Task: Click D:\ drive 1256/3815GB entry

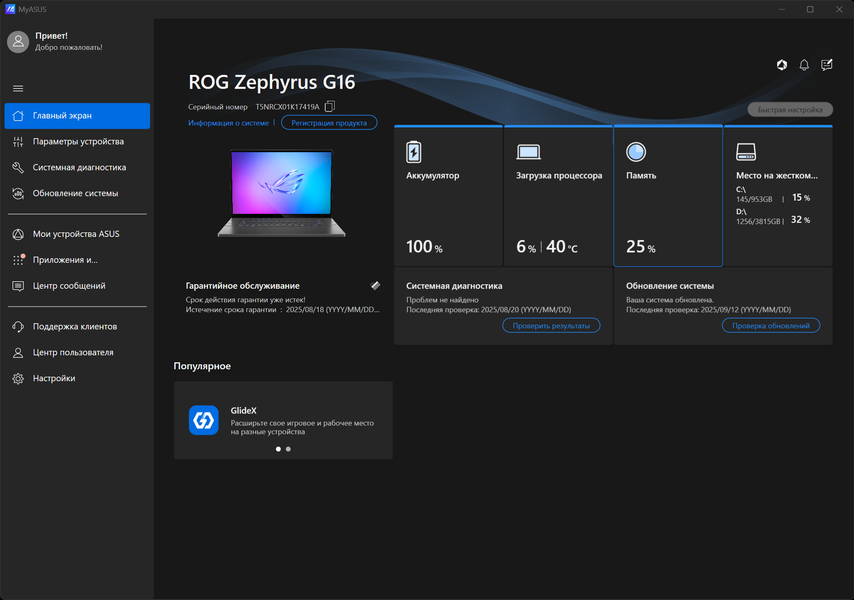Action: tap(773, 216)
